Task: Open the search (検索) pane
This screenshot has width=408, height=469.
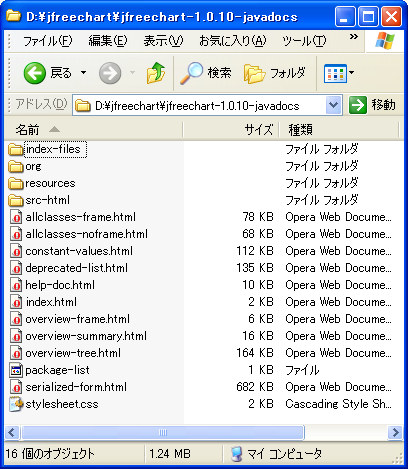Action: pos(205,73)
